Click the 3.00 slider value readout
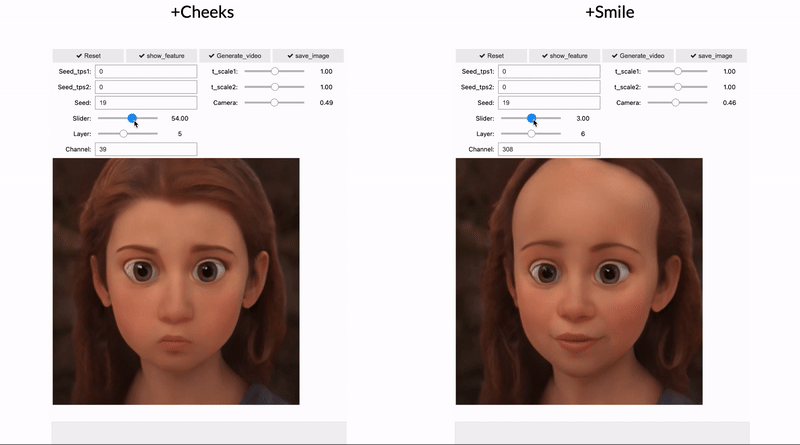The image size is (800, 445). click(583, 118)
